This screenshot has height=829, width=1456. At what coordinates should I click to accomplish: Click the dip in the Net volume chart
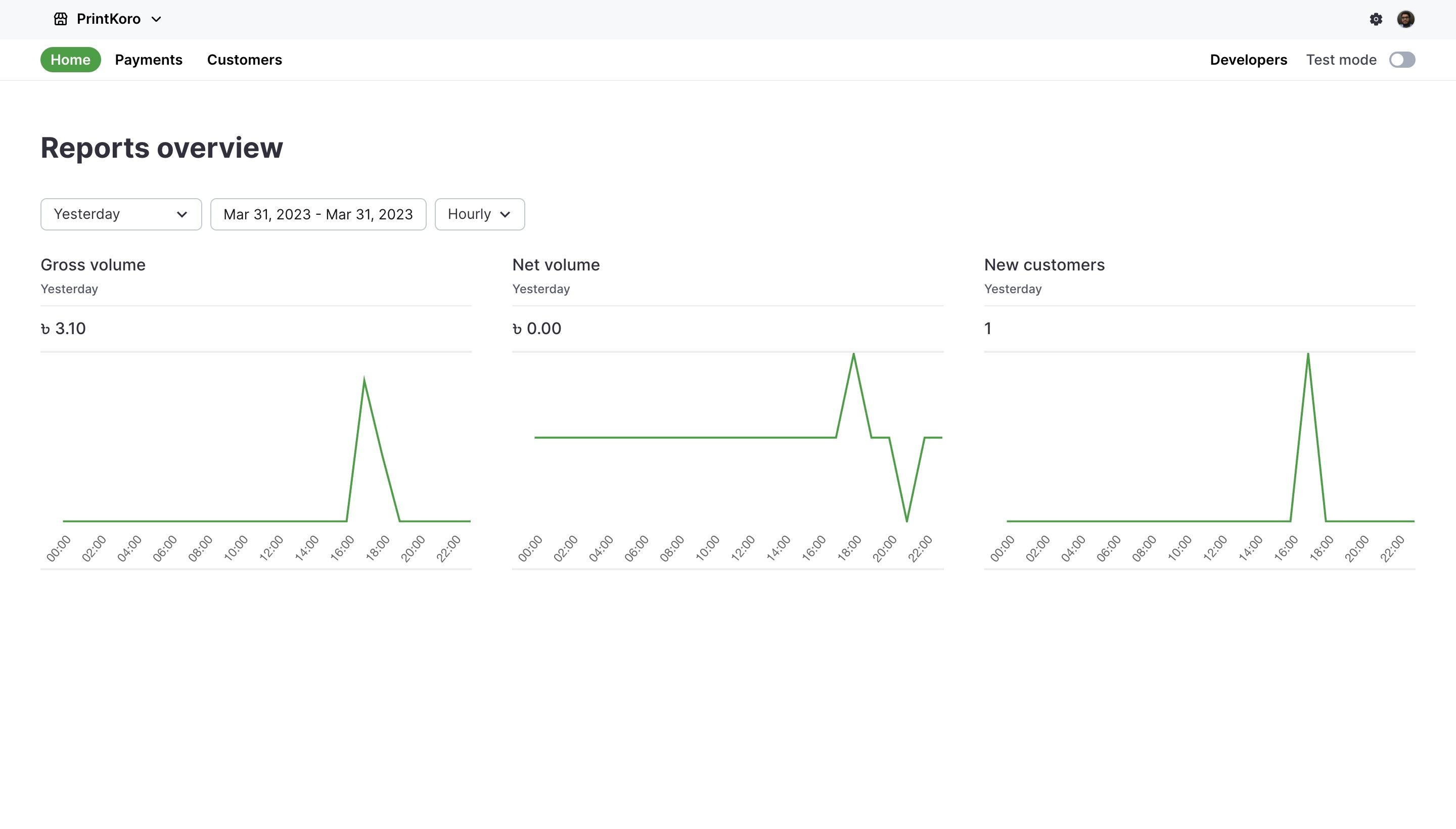[906, 519]
